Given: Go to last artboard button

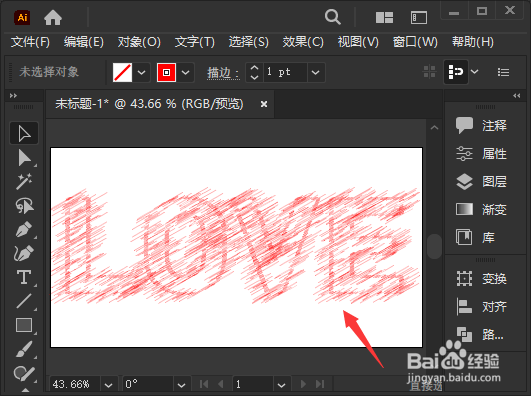Looking at the screenshot, I should [320, 384].
